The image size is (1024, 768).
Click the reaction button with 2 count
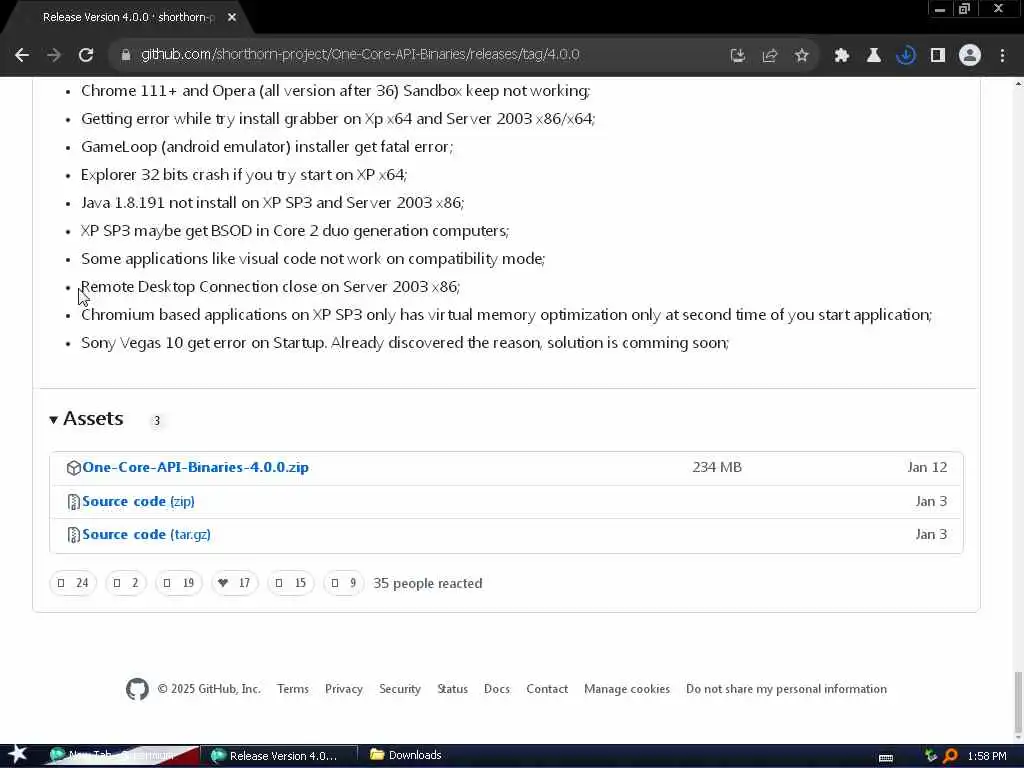click(x=126, y=583)
